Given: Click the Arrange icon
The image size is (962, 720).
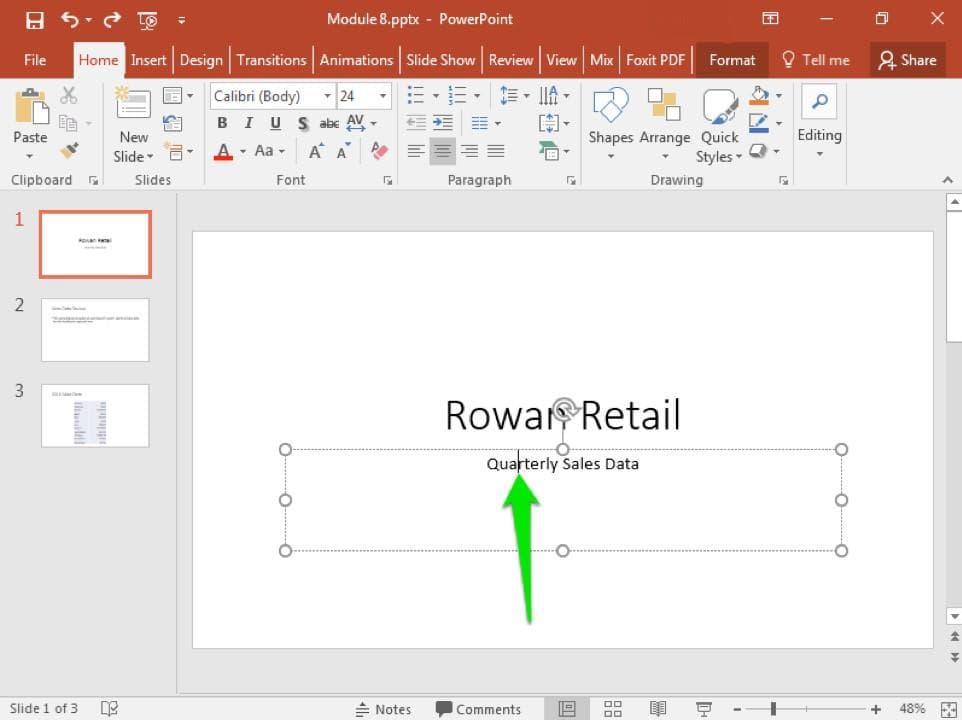Looking at the screenshot, I should (664, 104).
